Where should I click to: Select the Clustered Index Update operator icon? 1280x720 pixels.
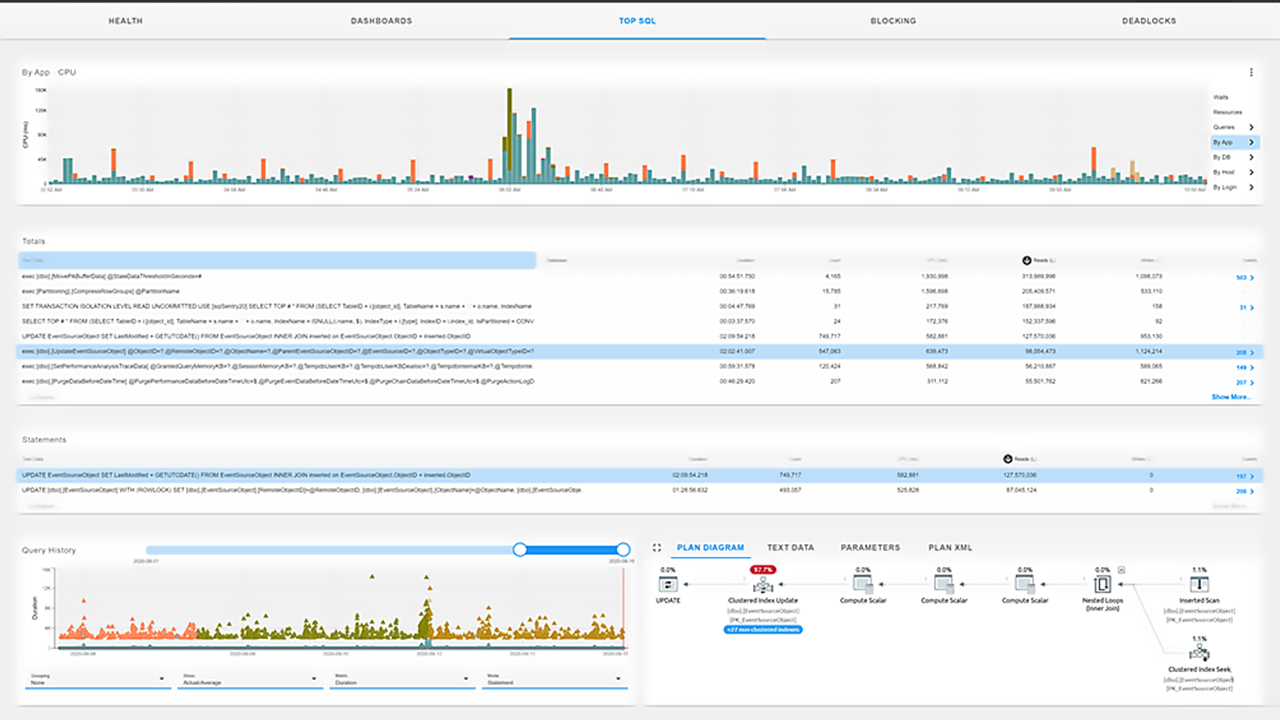(763, 585)
